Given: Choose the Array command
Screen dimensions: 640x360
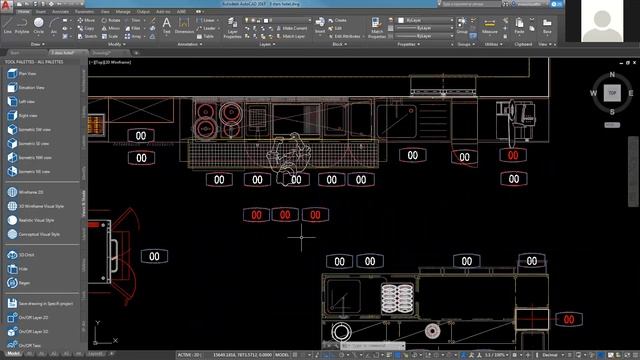Looking at the screenshot, I should coord(132,36).
